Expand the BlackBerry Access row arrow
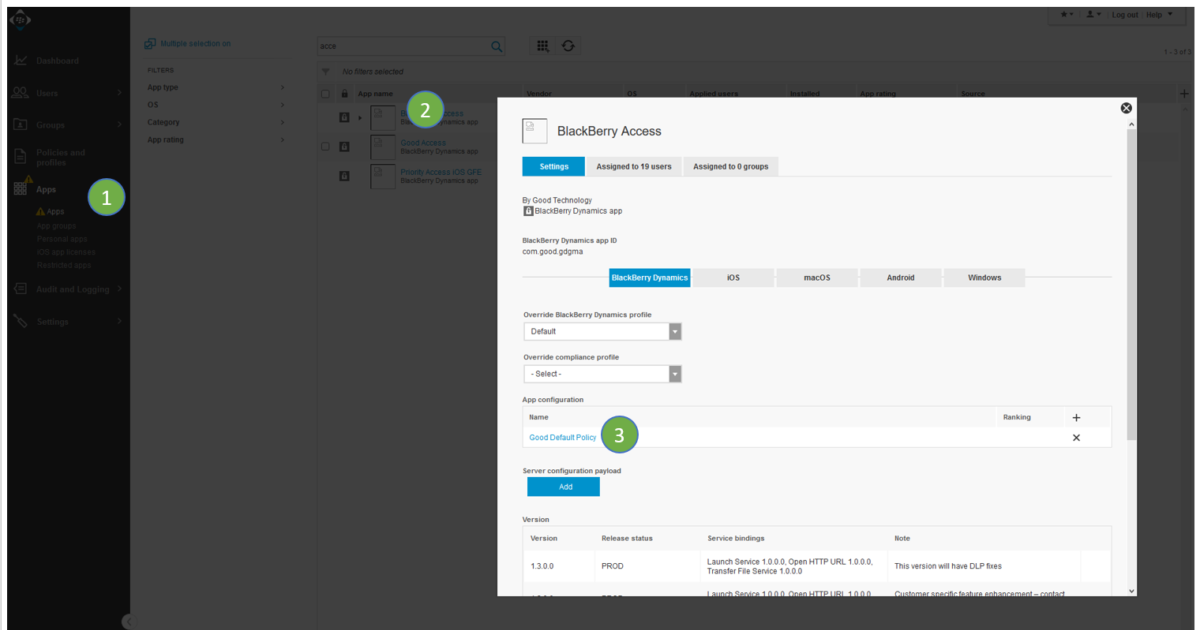Screen dimensions: 1200x630 360,117
